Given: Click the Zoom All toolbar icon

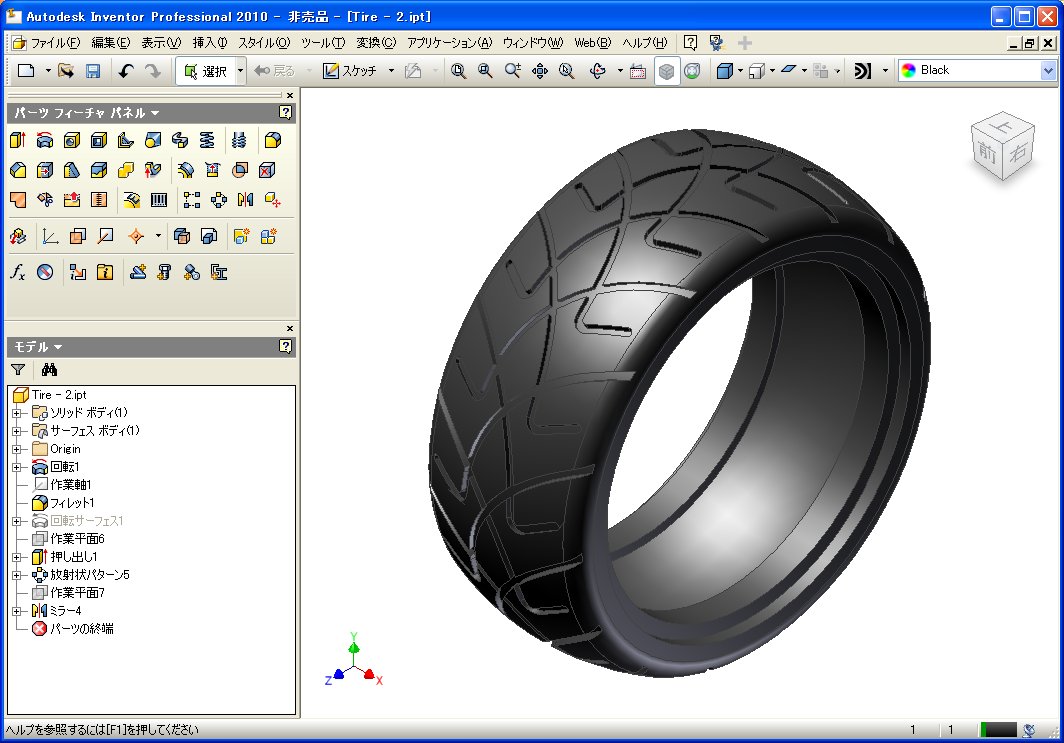Looking at the screenshot, I should click(458, 71).
